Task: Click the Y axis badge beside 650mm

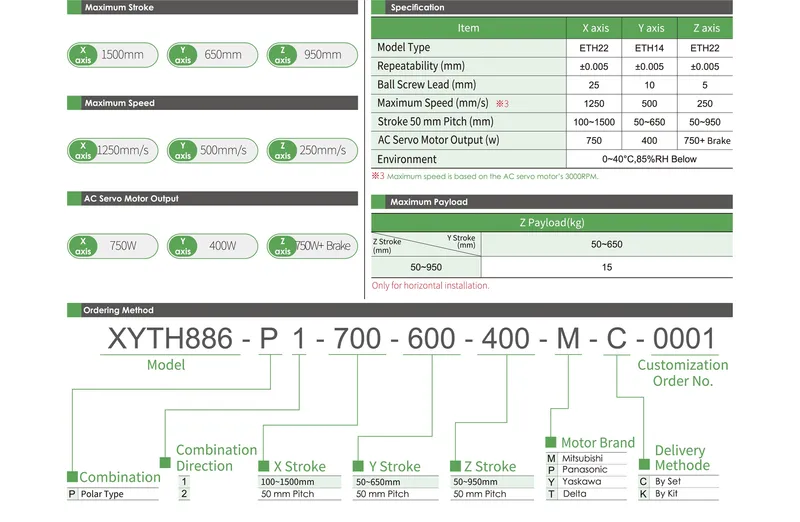Action: (x=183, y=55)
